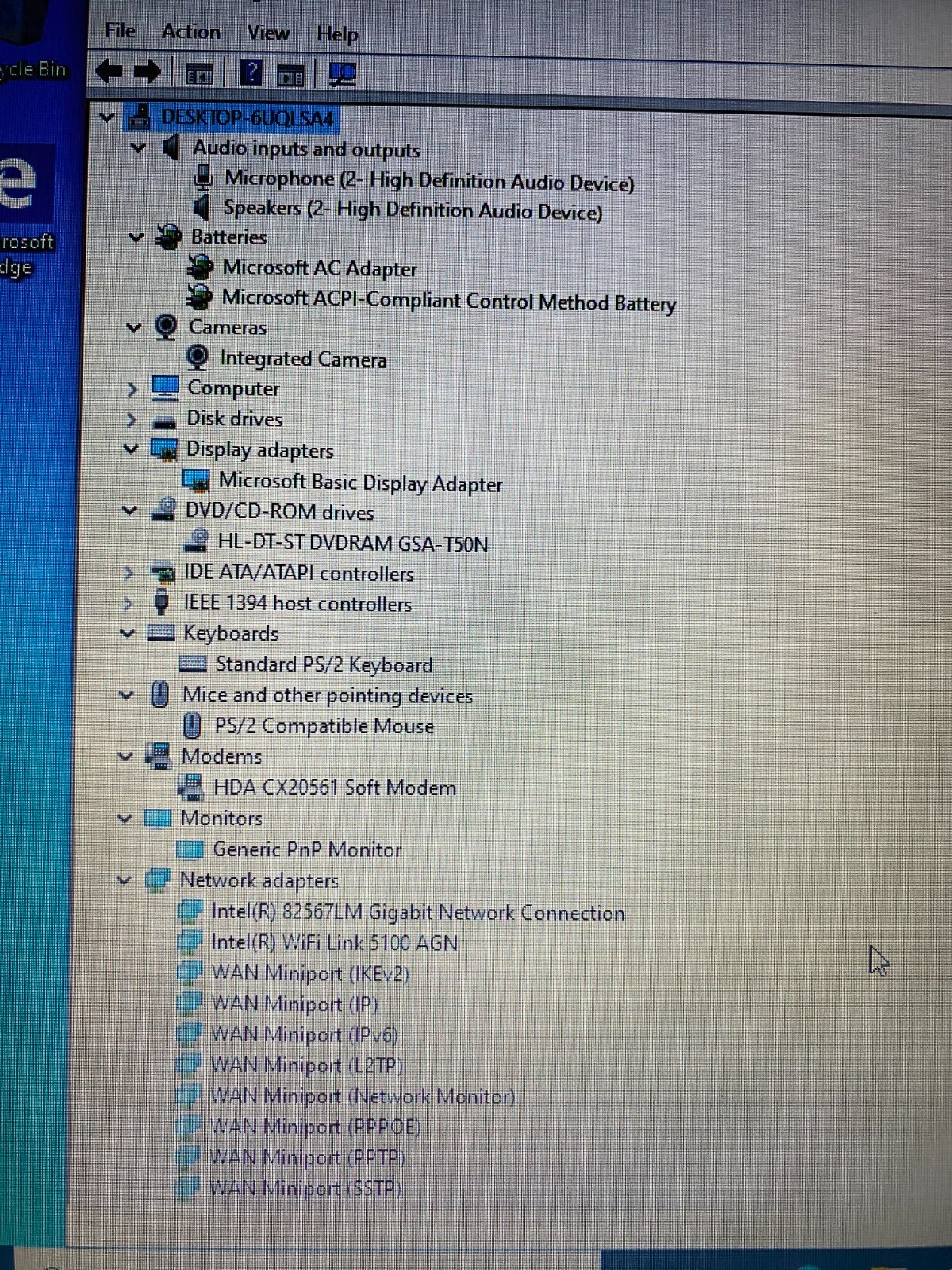Expand IEEE 1394 host controllers category

(128, 603)
